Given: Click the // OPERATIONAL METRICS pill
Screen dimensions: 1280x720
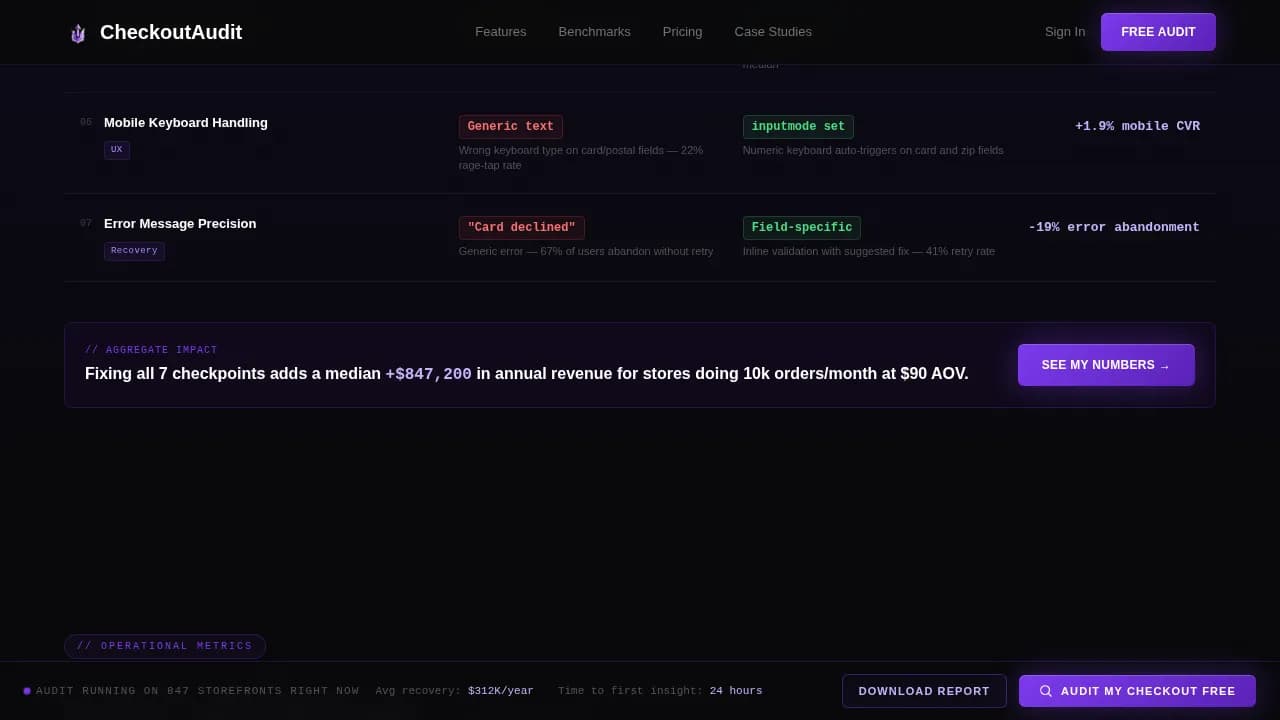Looking at the screenshot, I should coord(165,646).
